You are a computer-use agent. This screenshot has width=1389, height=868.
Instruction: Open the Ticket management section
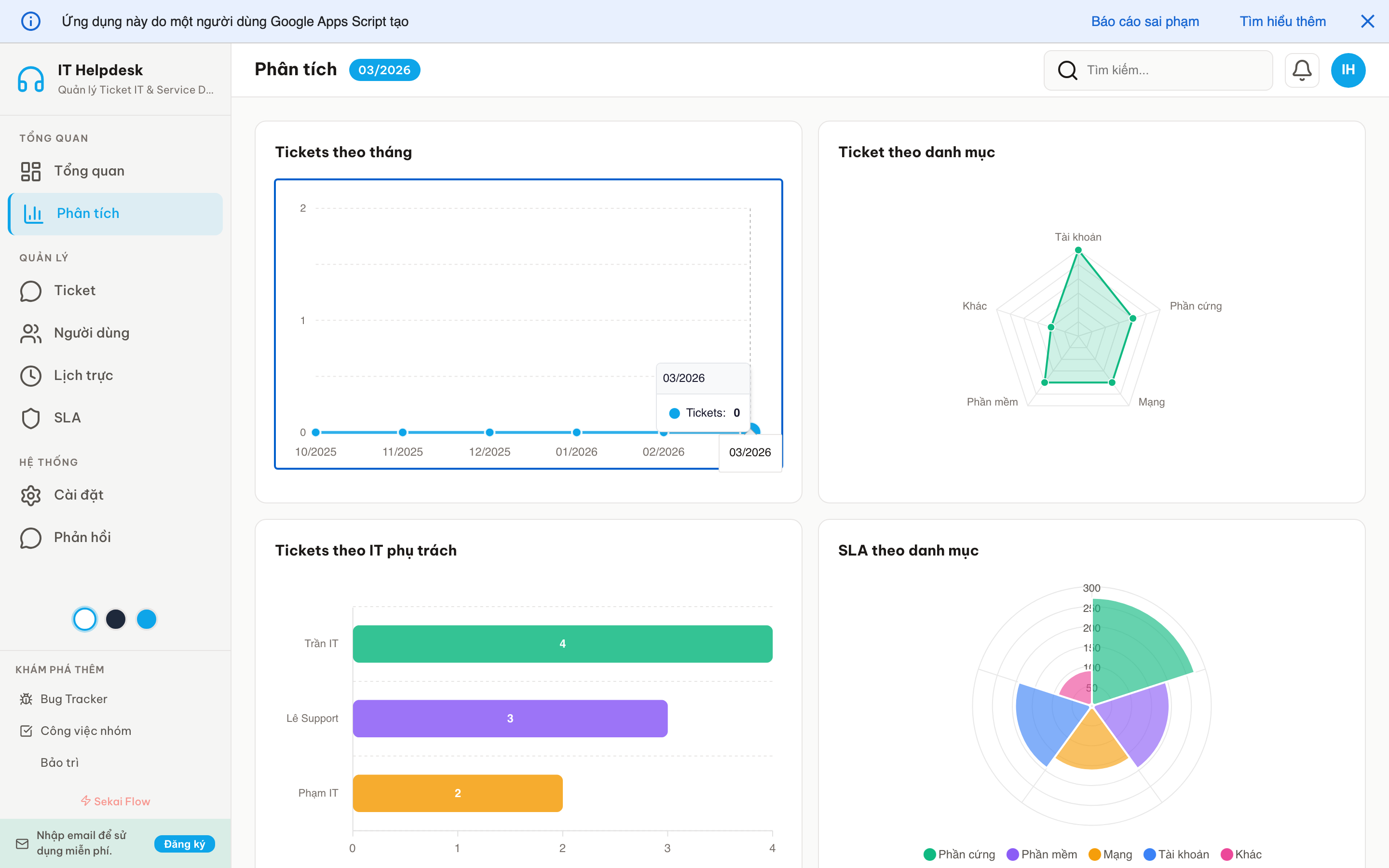tap(30, 291)
